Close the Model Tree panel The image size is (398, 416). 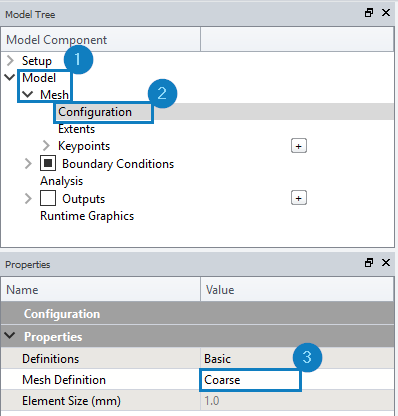coord(386,13)
